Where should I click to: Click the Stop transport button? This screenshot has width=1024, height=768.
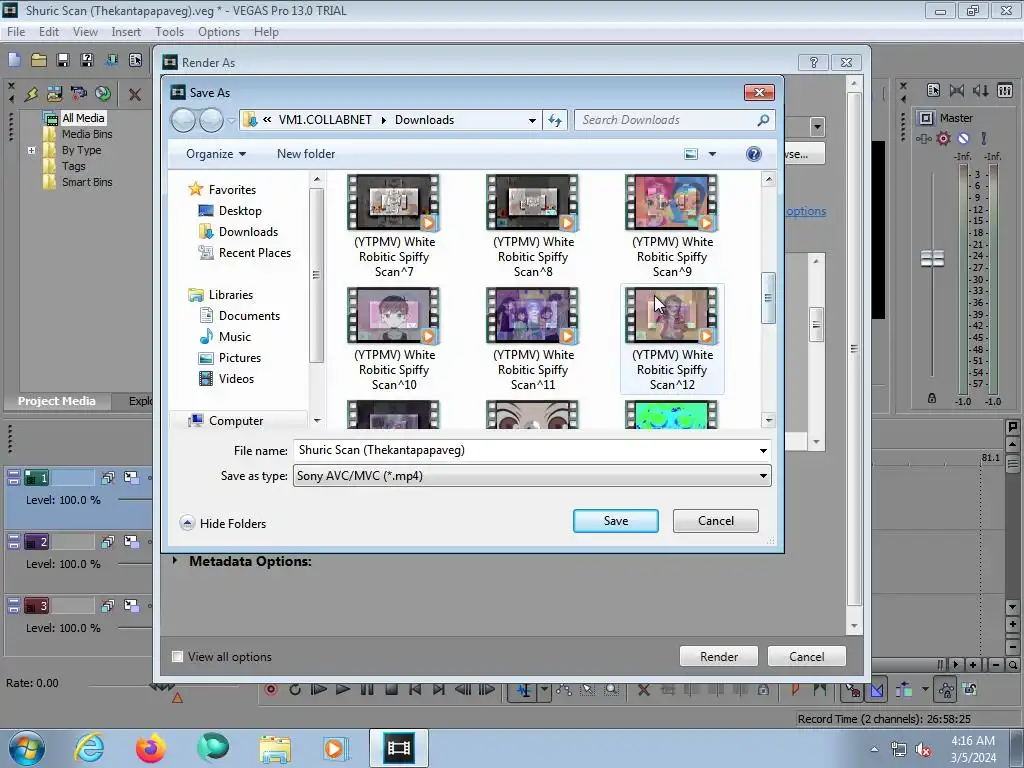[391, 690]
